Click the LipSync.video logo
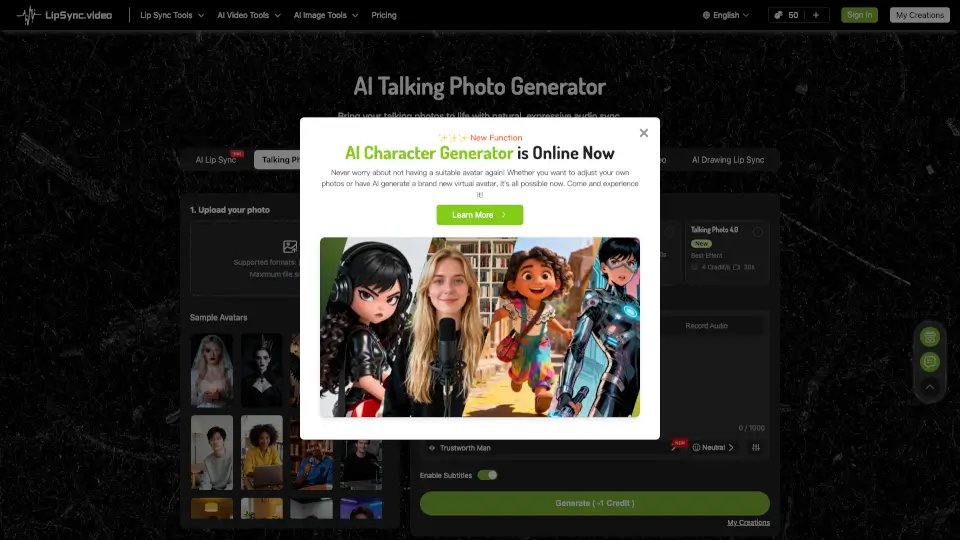 pos(64,15)
